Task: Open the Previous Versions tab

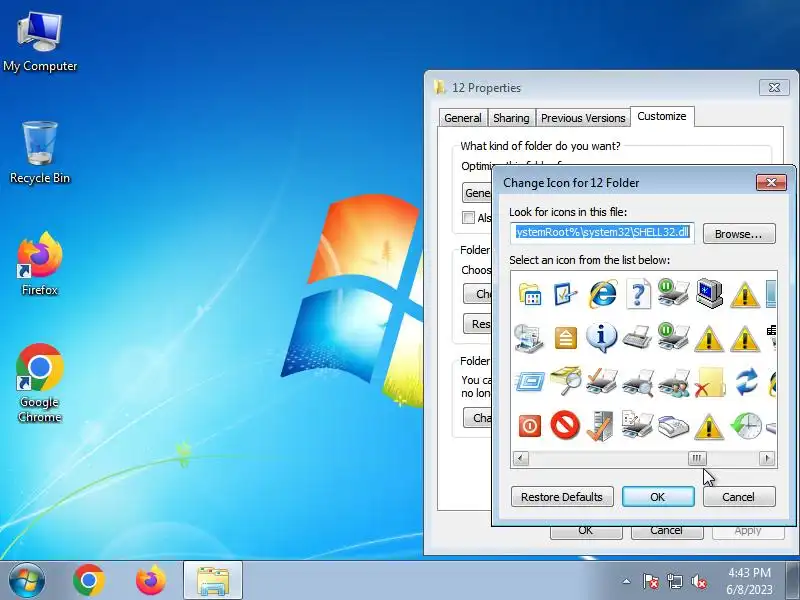Action: (x=583, y=118)
